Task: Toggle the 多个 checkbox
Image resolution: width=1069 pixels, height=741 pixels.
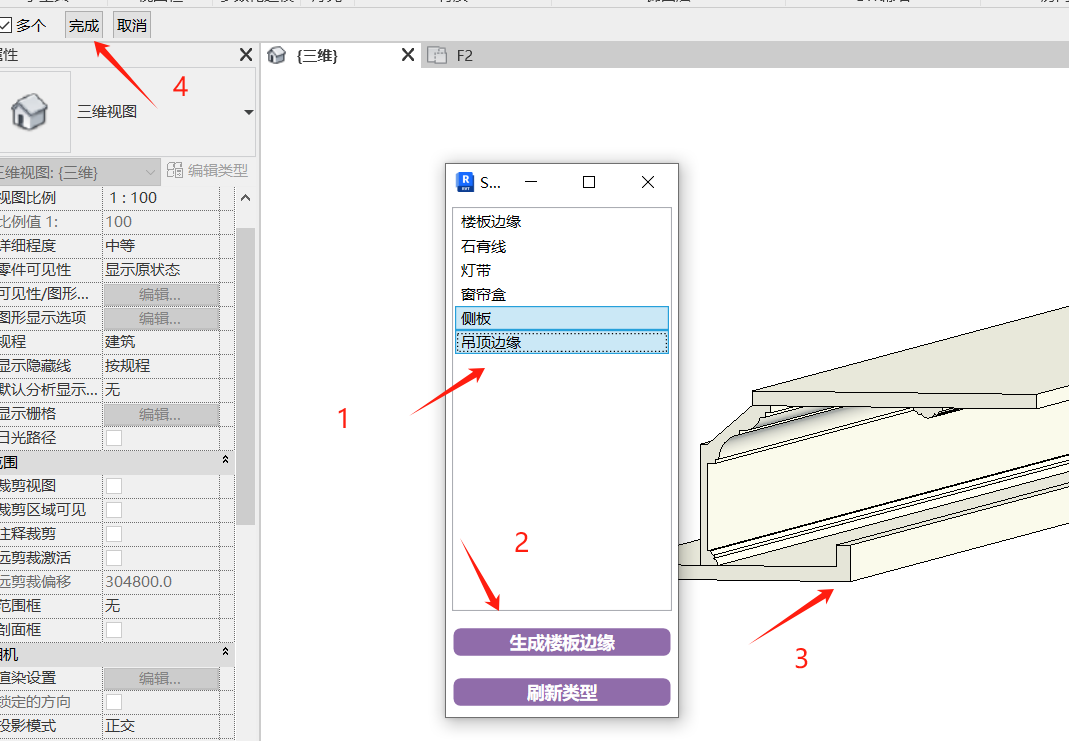Action: point(6,25)
